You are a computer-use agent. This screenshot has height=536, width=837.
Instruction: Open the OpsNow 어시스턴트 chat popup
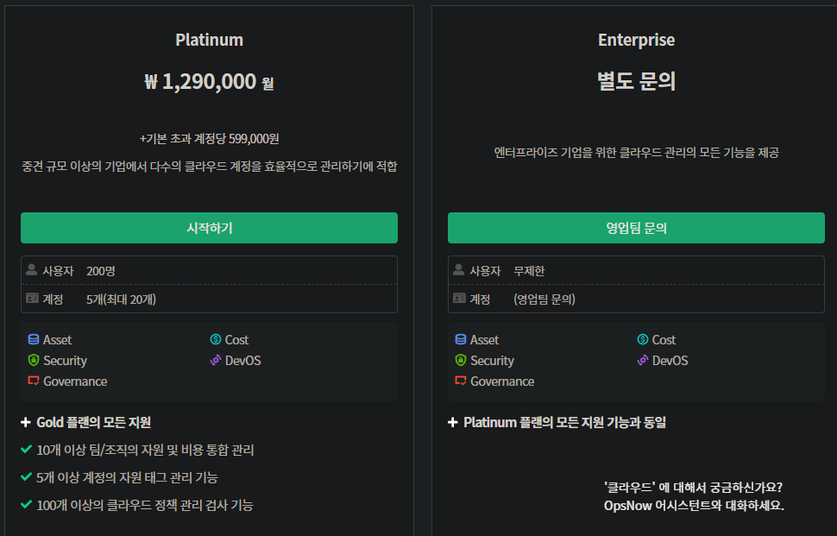pyautogui.click(x=693, y=496)
